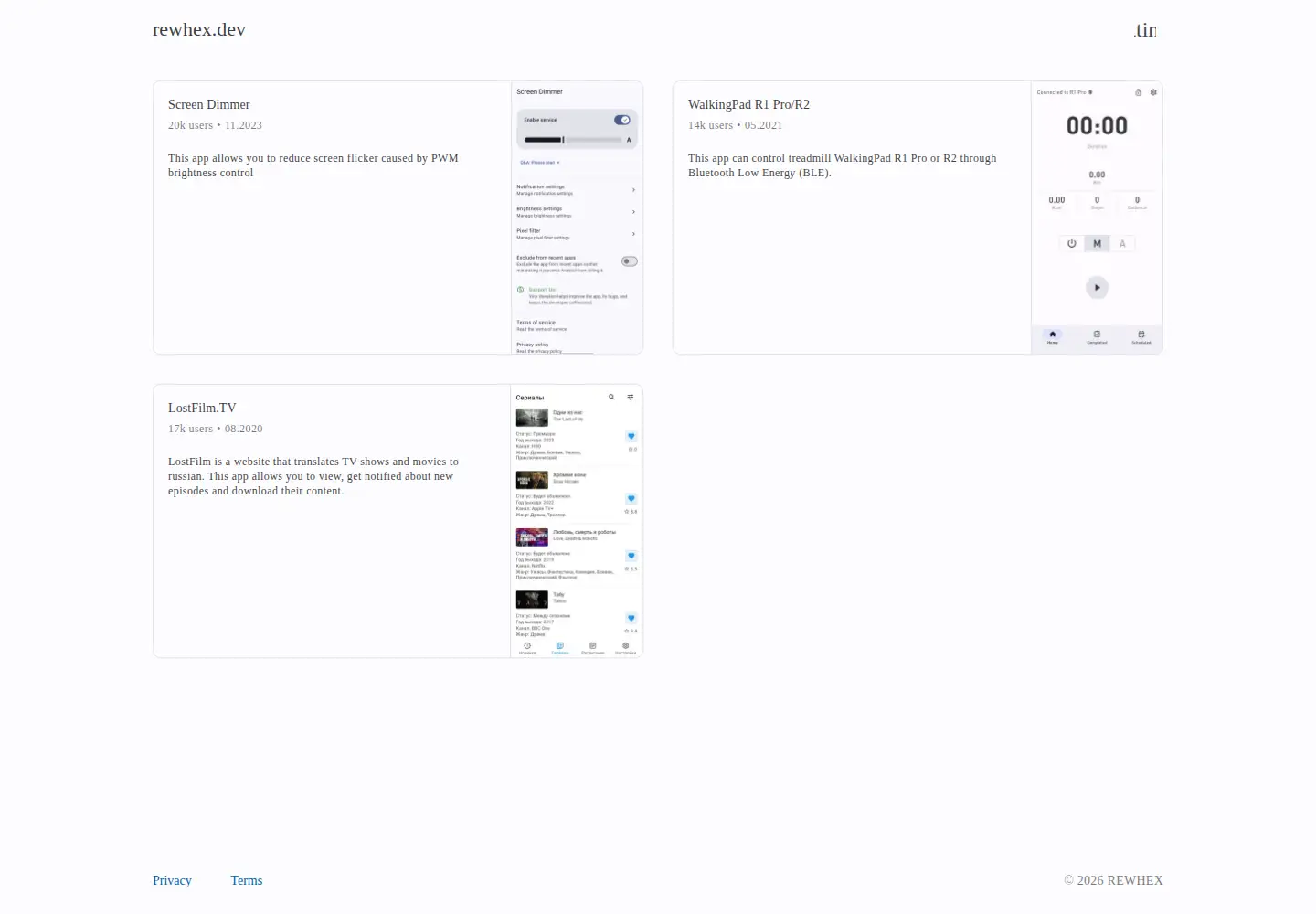Image resolution: width=1316 pixels, height=914 pixels.
Task: Open the LostFilm.TV card title
Action: (x=202, y=408)
